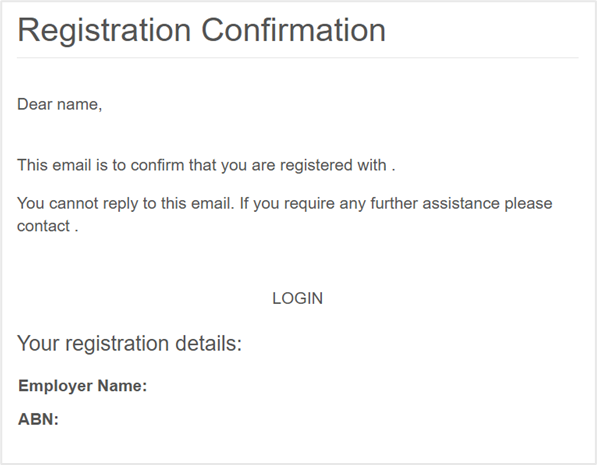
Task: Click the word Registration in the title
Action: 104,31
